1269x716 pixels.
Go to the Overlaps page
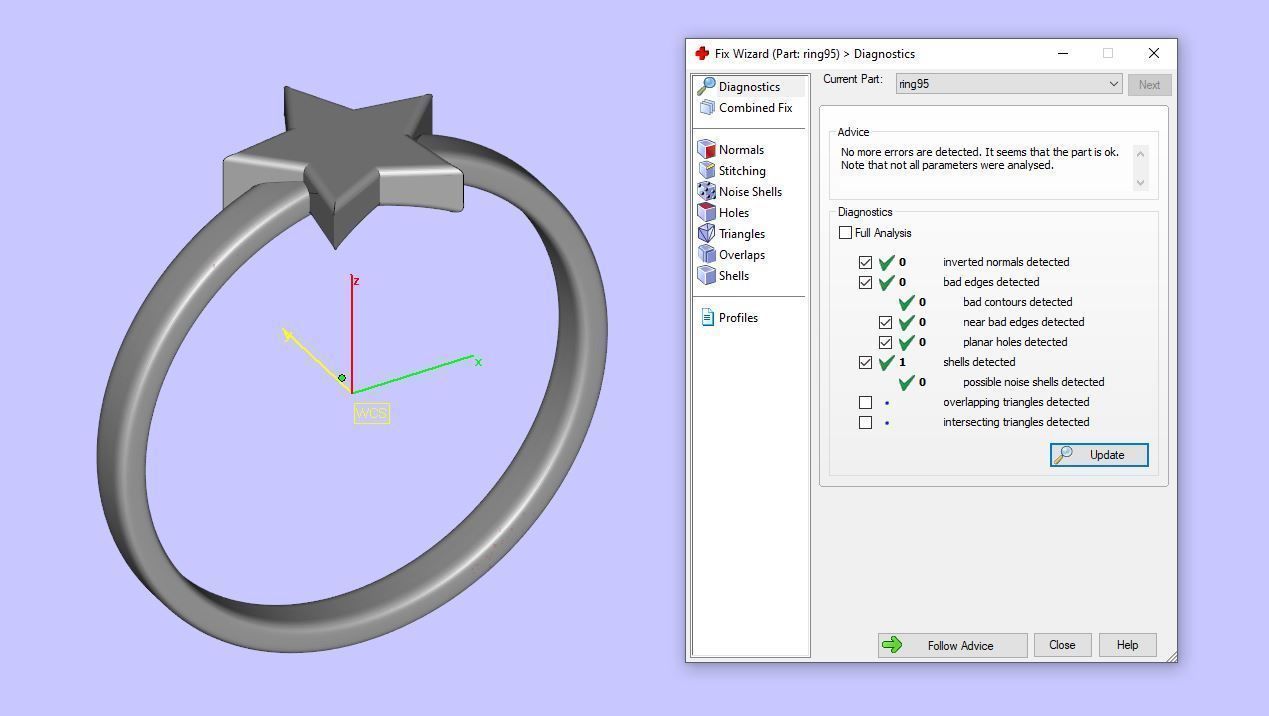pos(742,255)
